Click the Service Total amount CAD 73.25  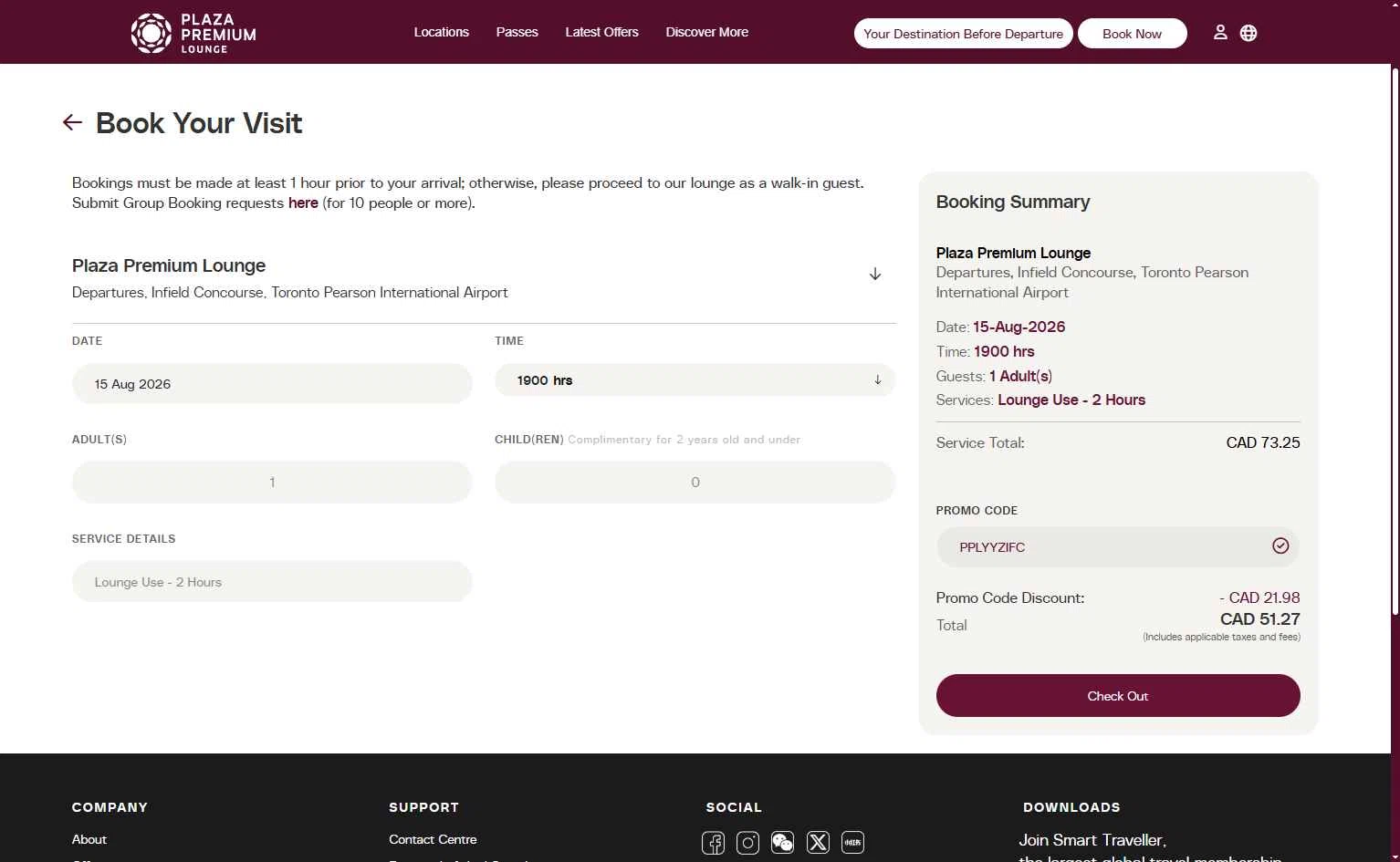coord(1263,442)
